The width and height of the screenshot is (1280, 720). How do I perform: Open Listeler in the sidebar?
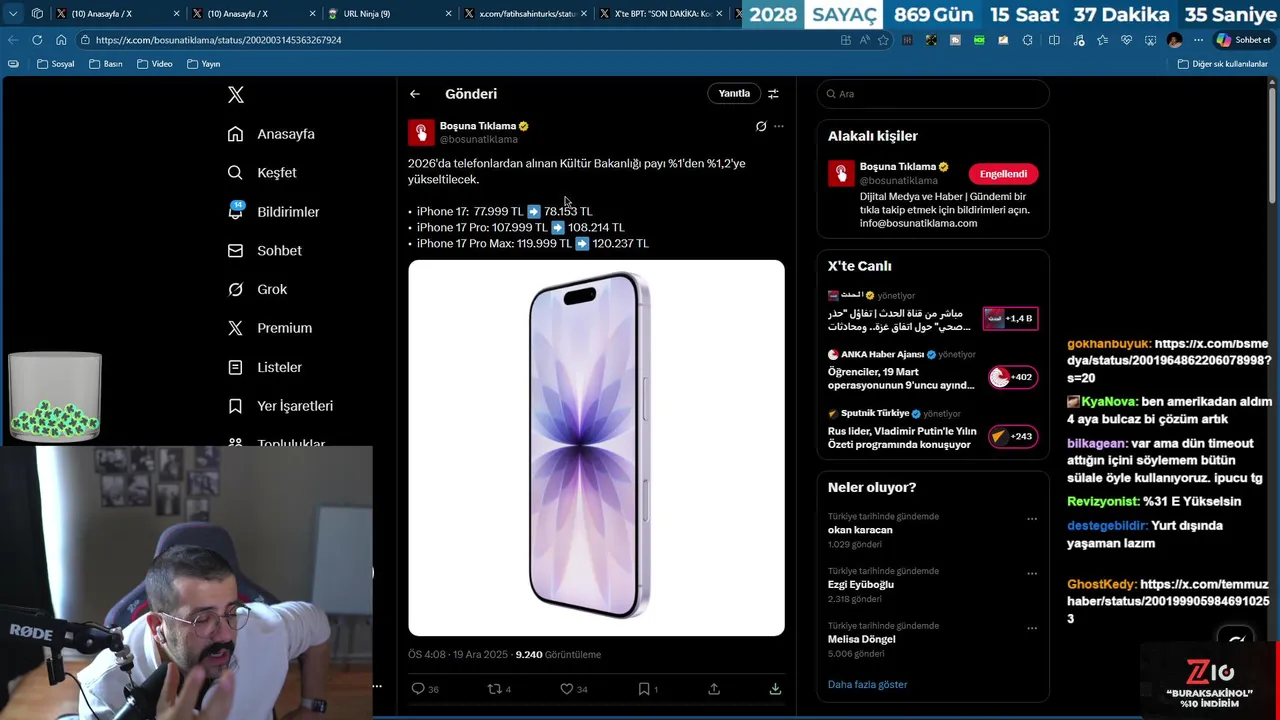pos(264,367)
